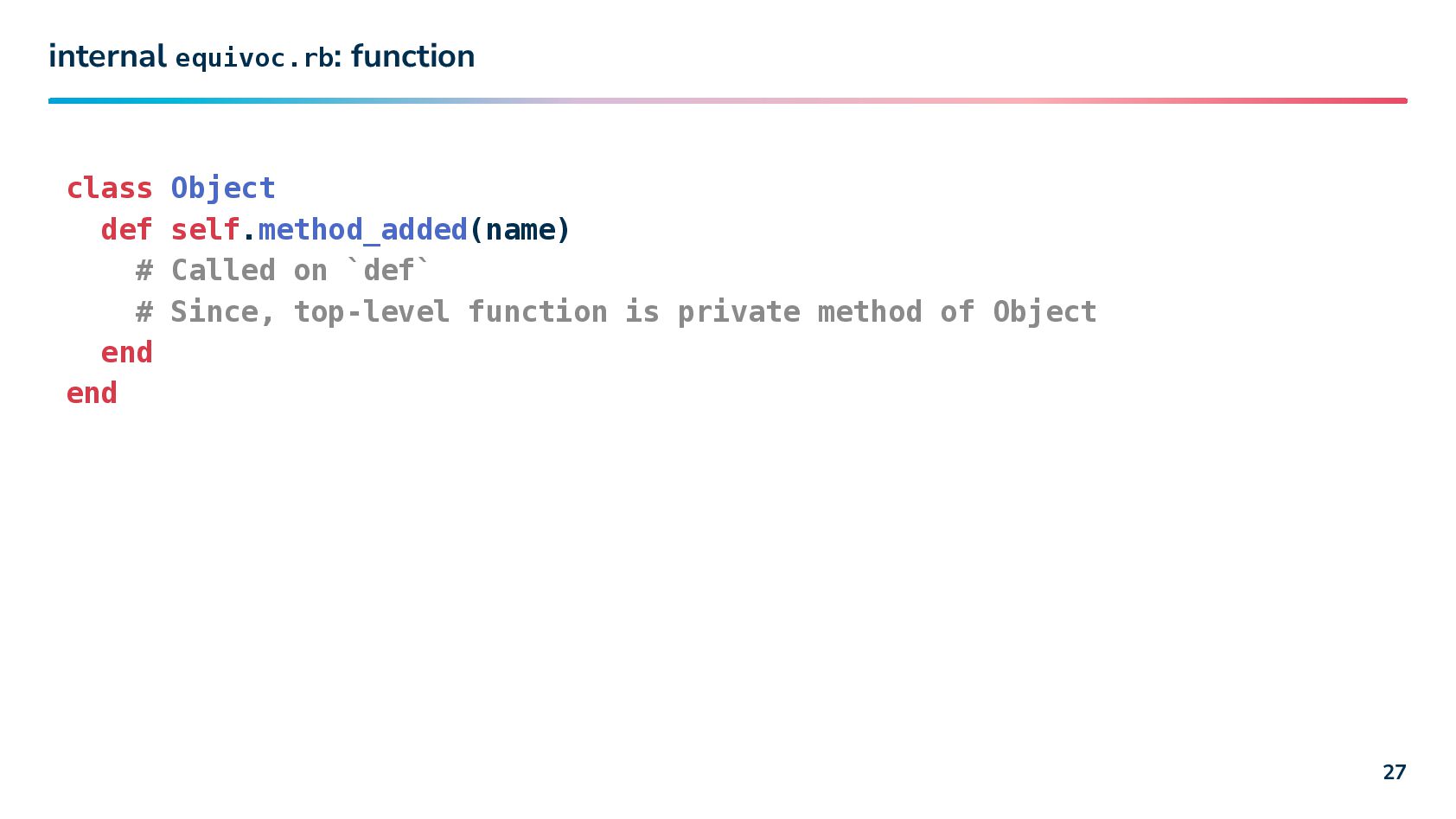Click the 'class' keyword in code

point(109,188)
